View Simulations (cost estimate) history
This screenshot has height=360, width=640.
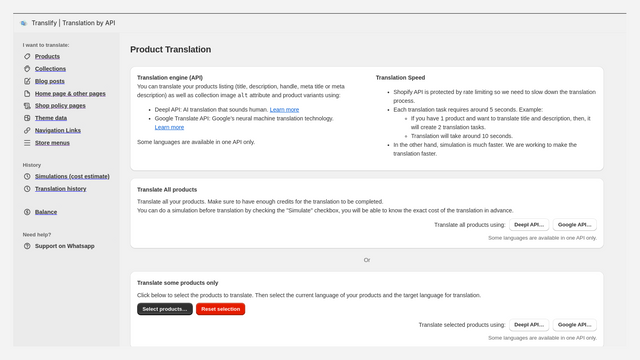coord(72,176)
